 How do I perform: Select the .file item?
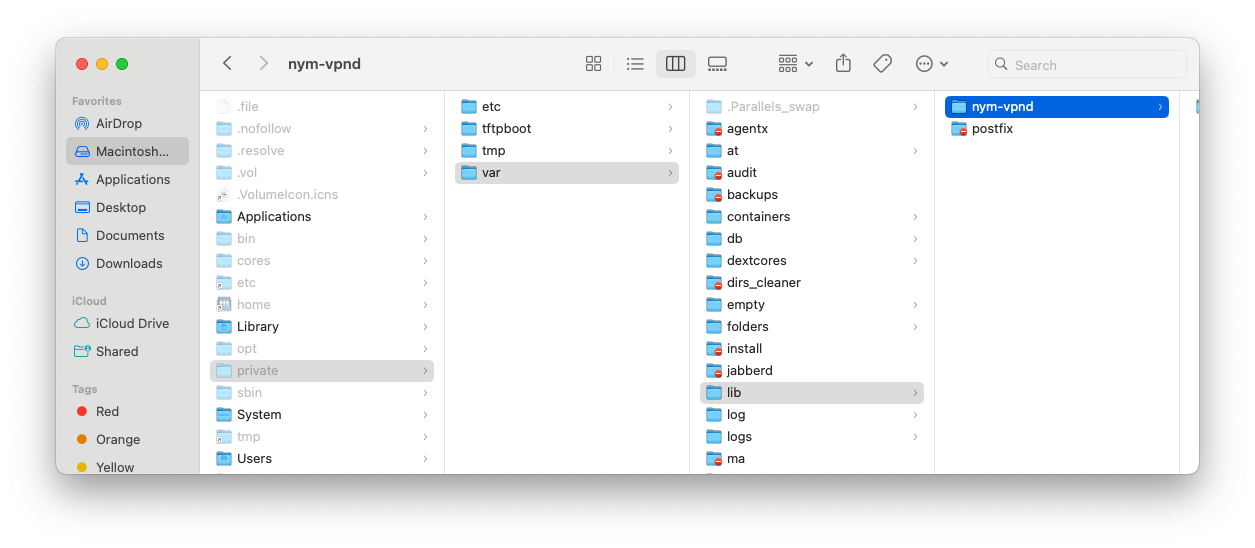[x=322, y=106]
